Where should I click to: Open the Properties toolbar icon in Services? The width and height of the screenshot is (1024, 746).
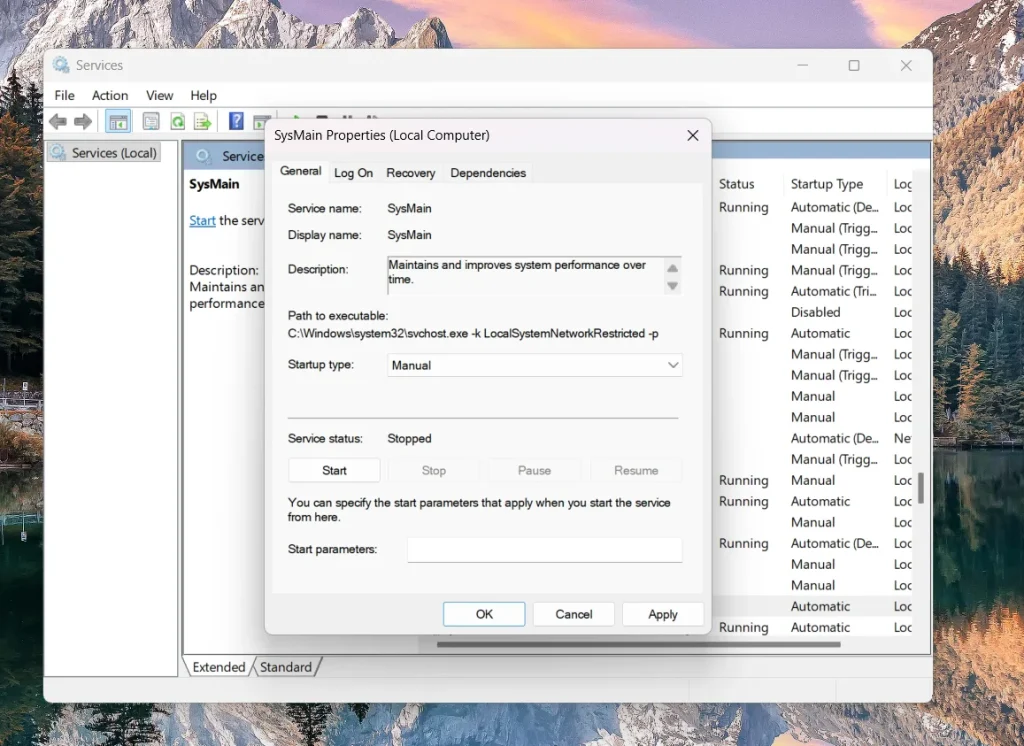click(x=152, y=122)
